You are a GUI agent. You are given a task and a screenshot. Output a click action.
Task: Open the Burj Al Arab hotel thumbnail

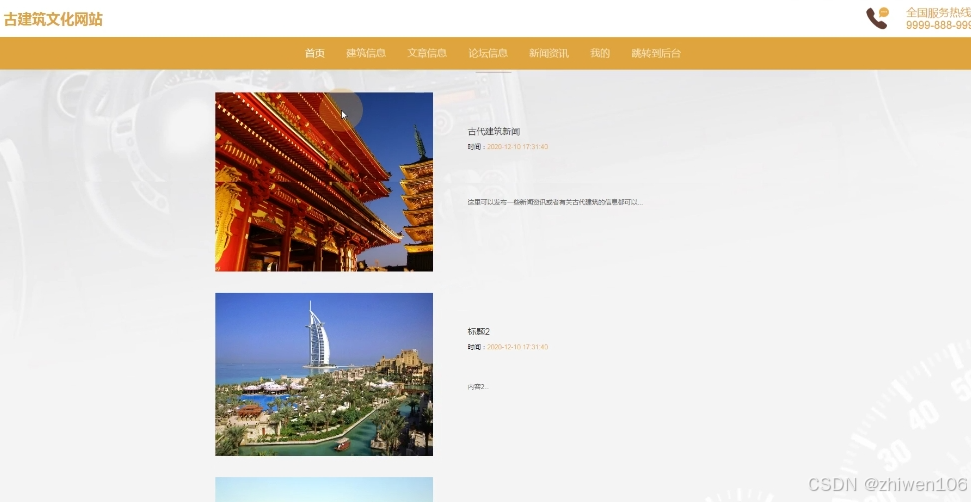[x=324, y=374]
